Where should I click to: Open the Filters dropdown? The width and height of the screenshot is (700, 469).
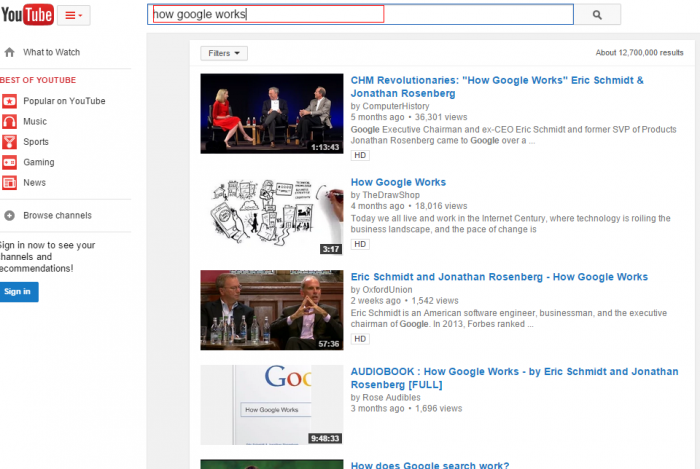click(224, 53)
